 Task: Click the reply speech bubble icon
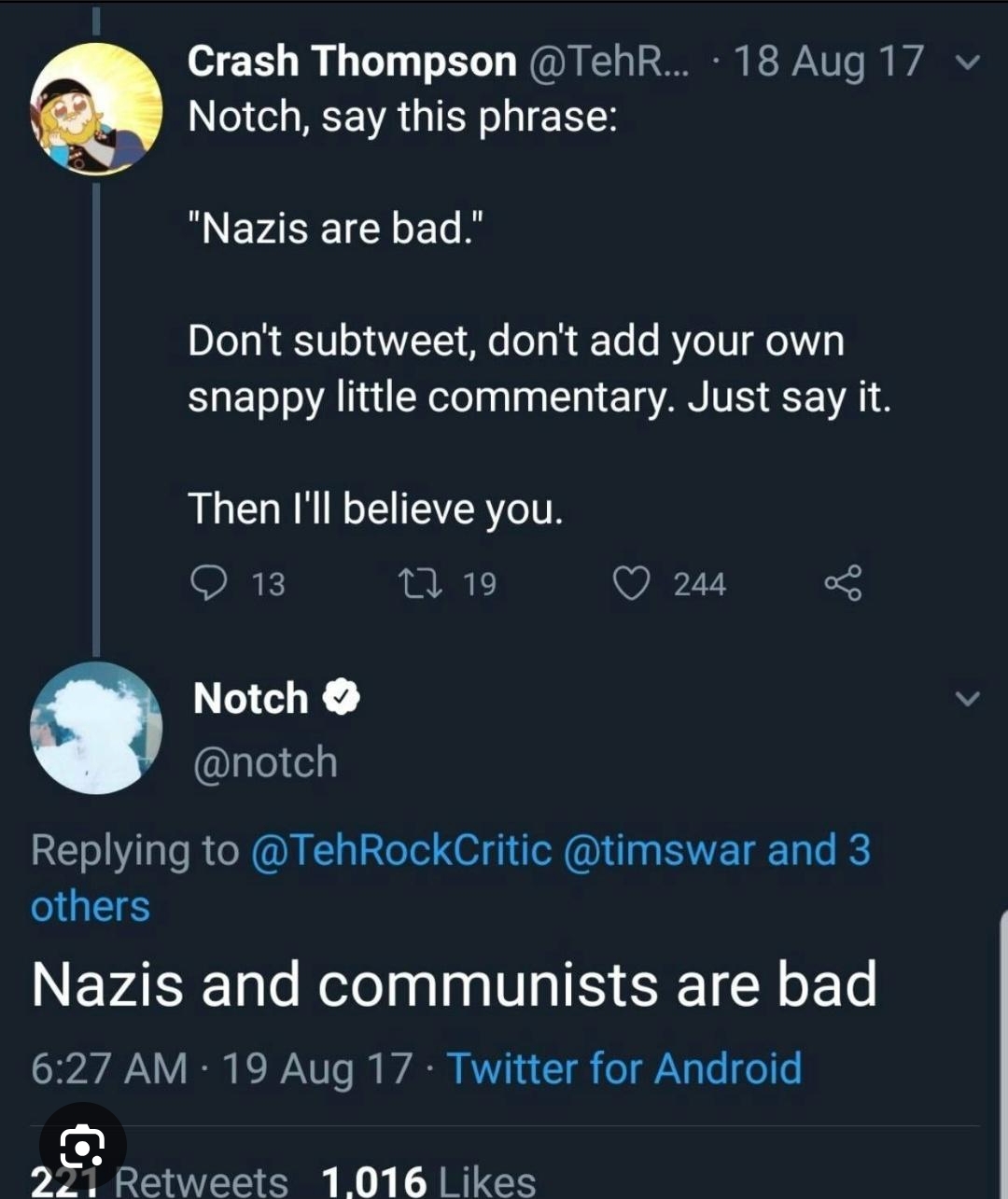208,583
